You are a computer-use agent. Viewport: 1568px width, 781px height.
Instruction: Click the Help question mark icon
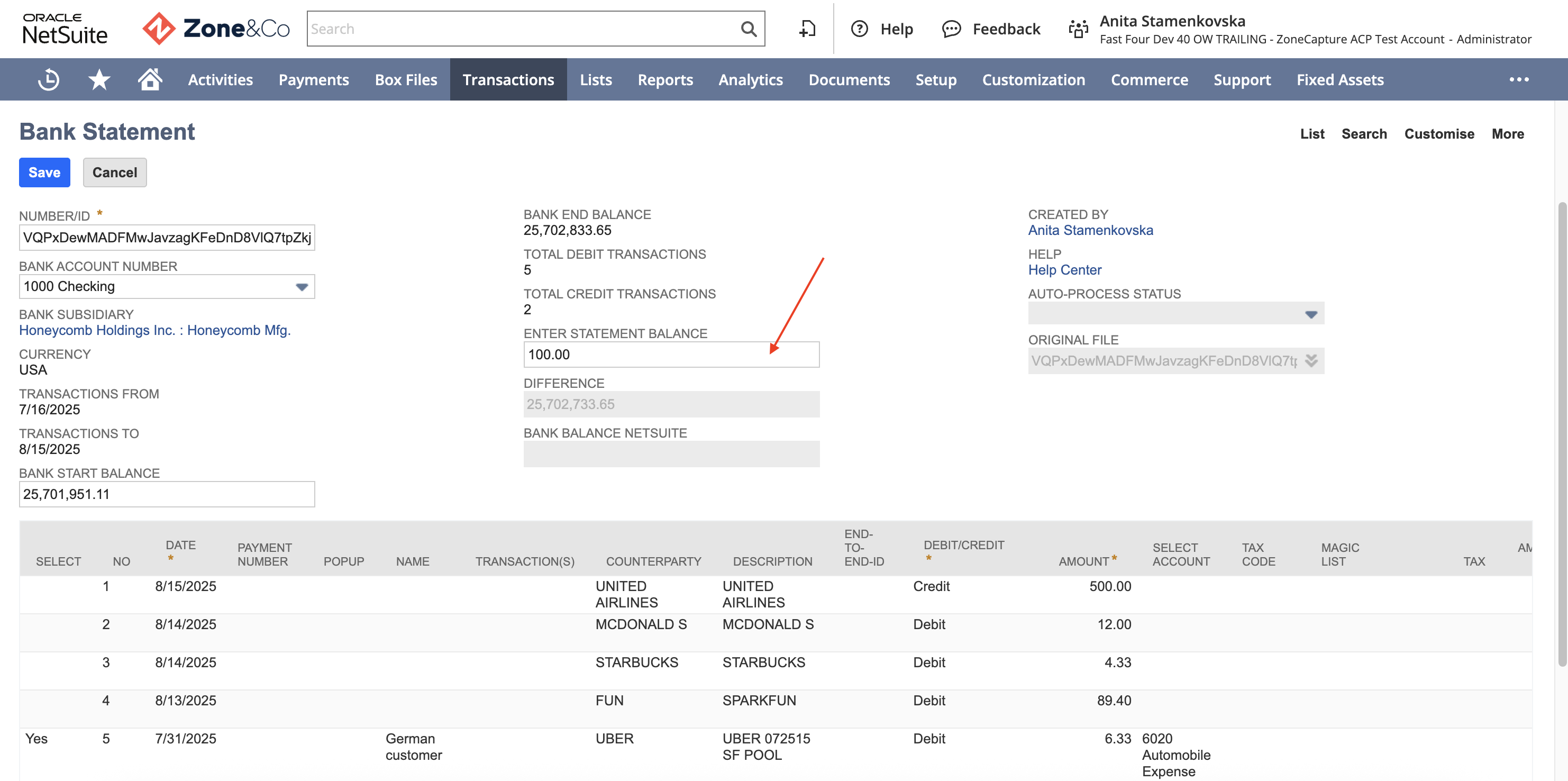point(860,29)
